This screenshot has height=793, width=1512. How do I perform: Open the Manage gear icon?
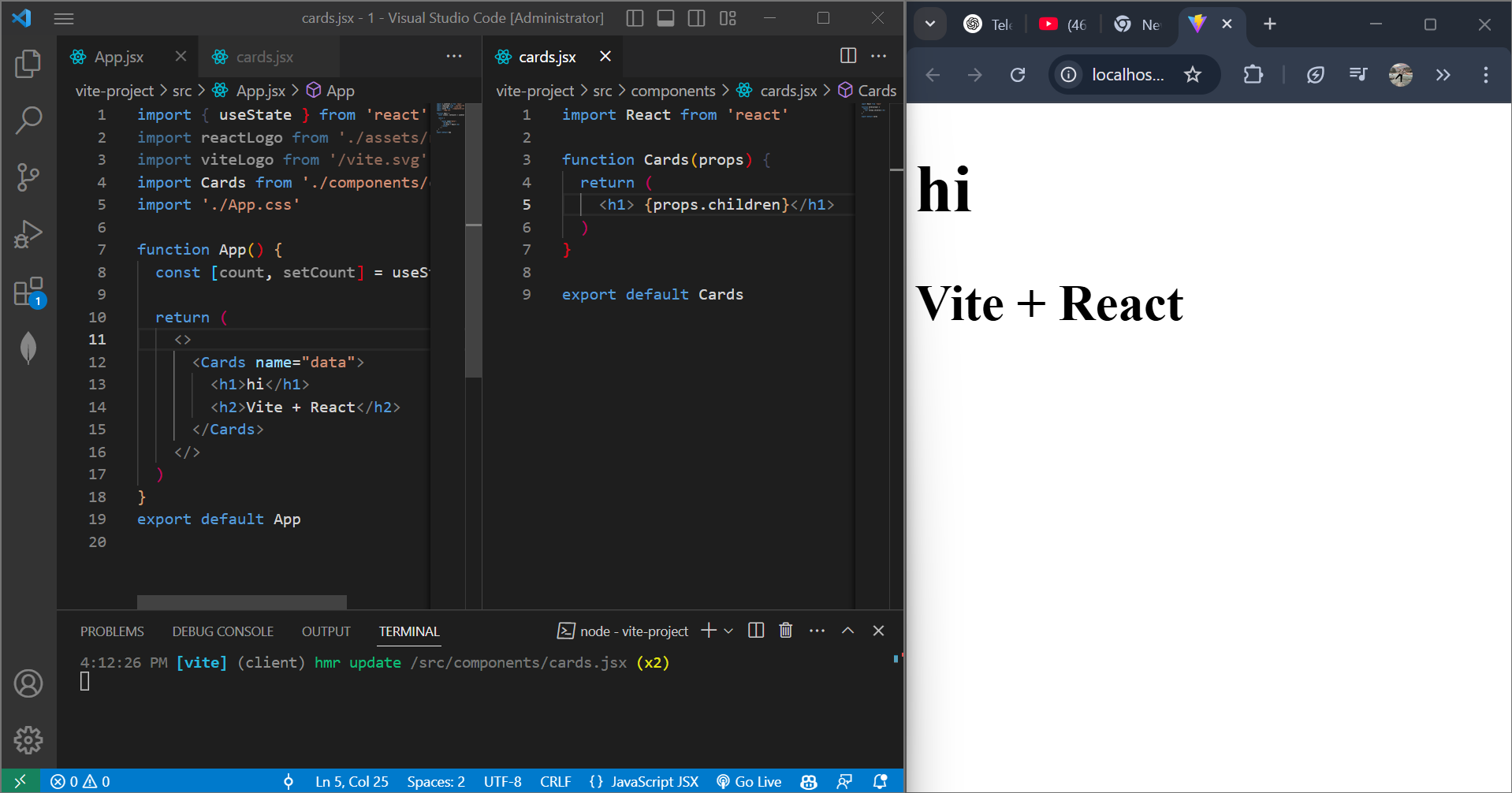coord(28,740)
